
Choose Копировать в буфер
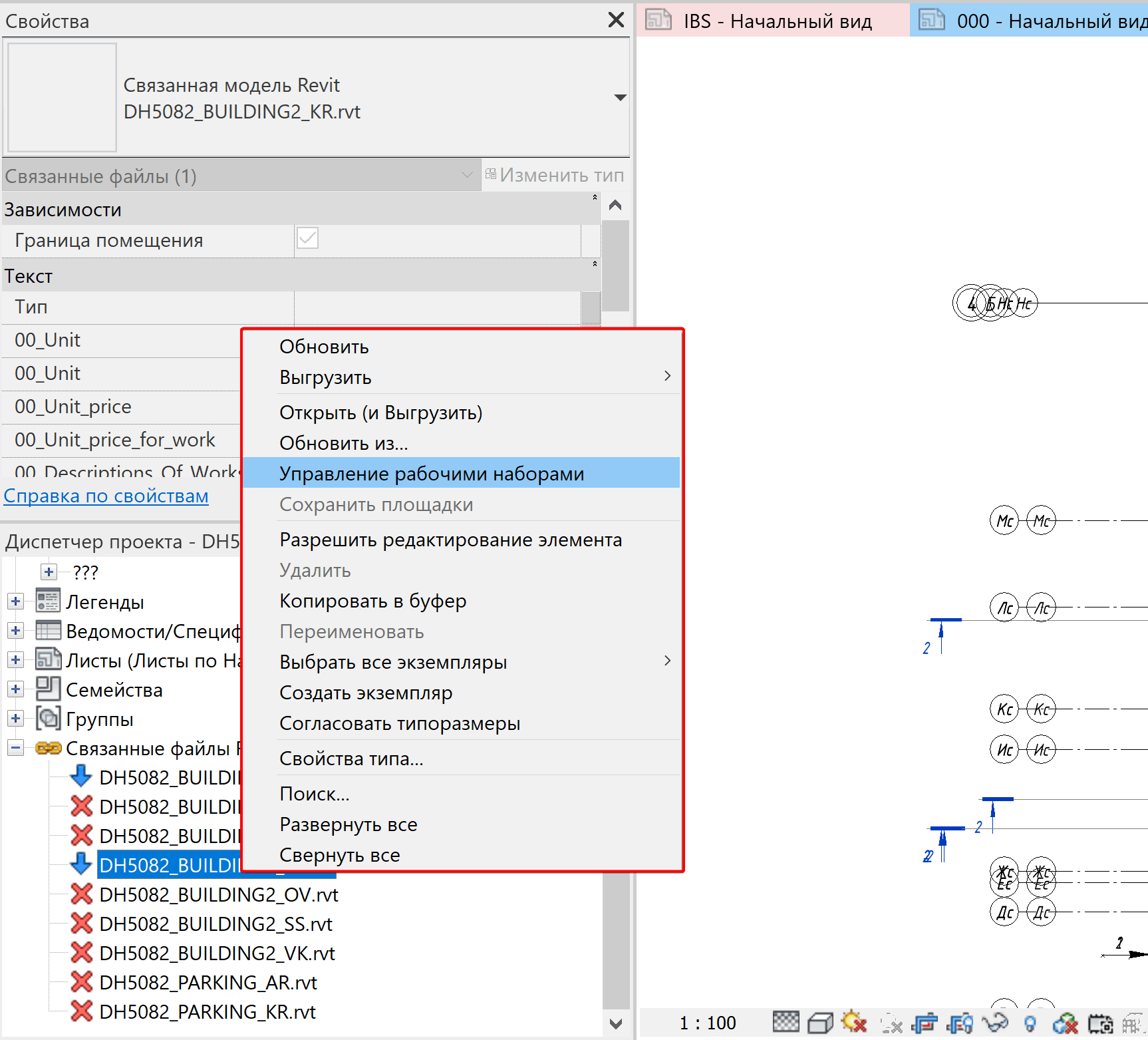[462, 601]
